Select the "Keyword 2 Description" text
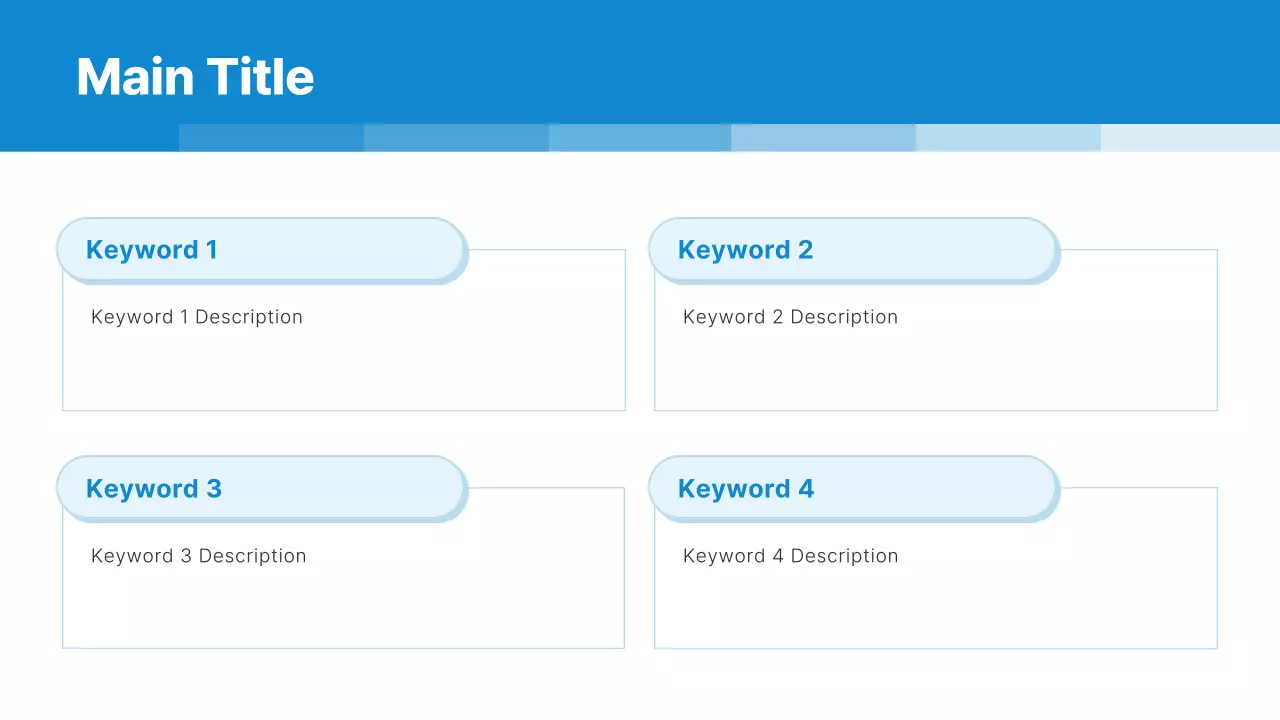Viewport: 1280px width, 720px height. click(x=790, y=317)
